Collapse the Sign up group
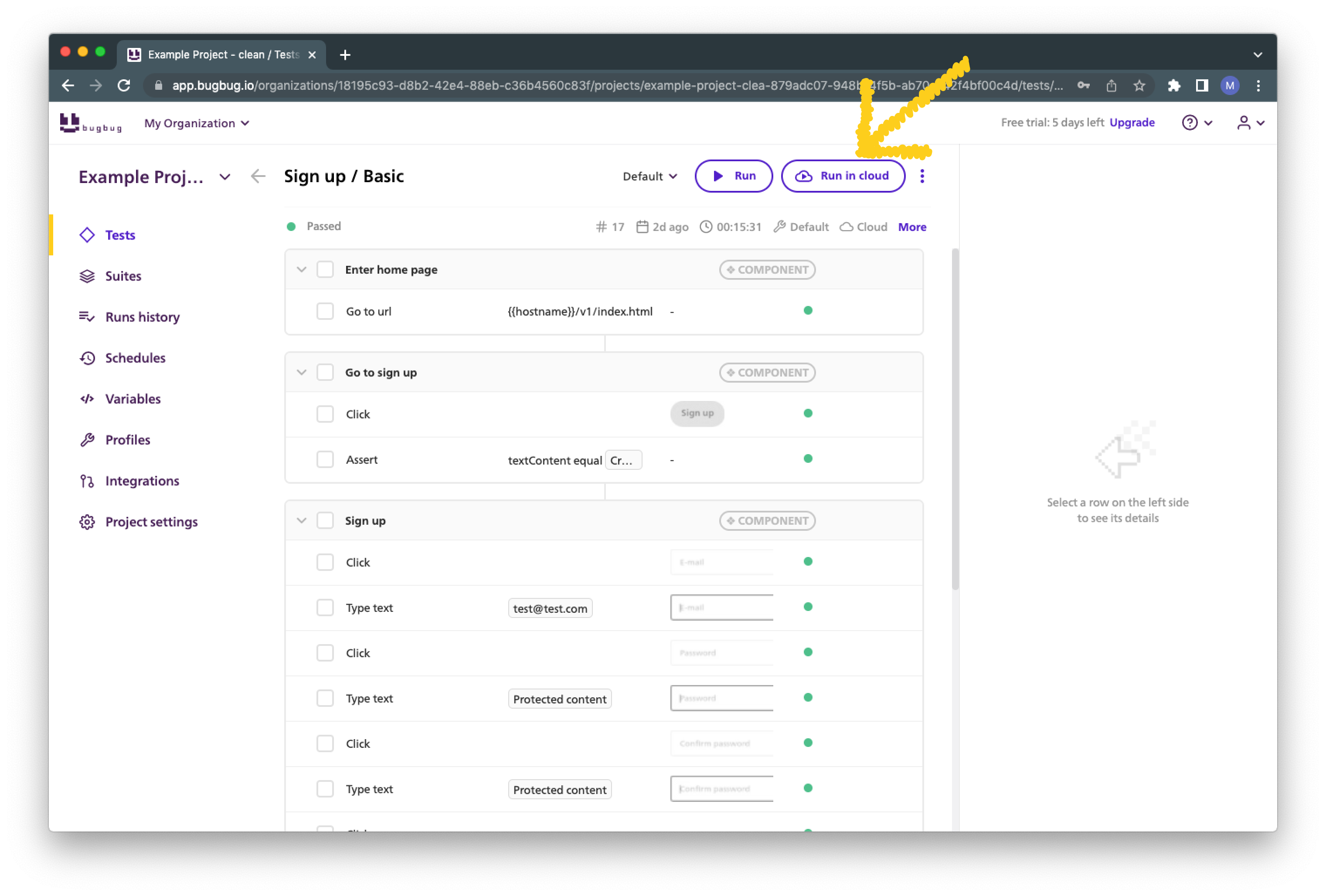This screenshot has height=896, width=1326. (301, 521)
